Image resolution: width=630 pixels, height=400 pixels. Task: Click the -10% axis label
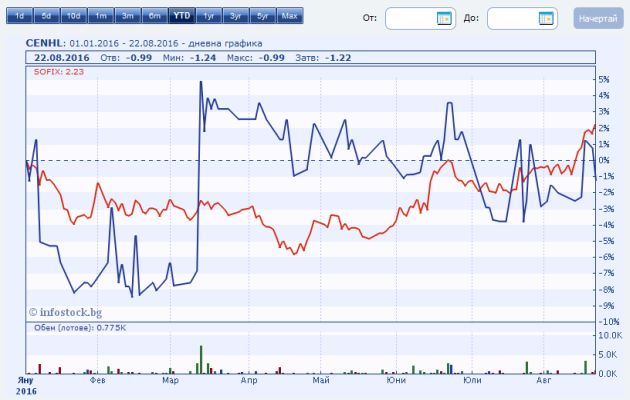coord(608,322)
